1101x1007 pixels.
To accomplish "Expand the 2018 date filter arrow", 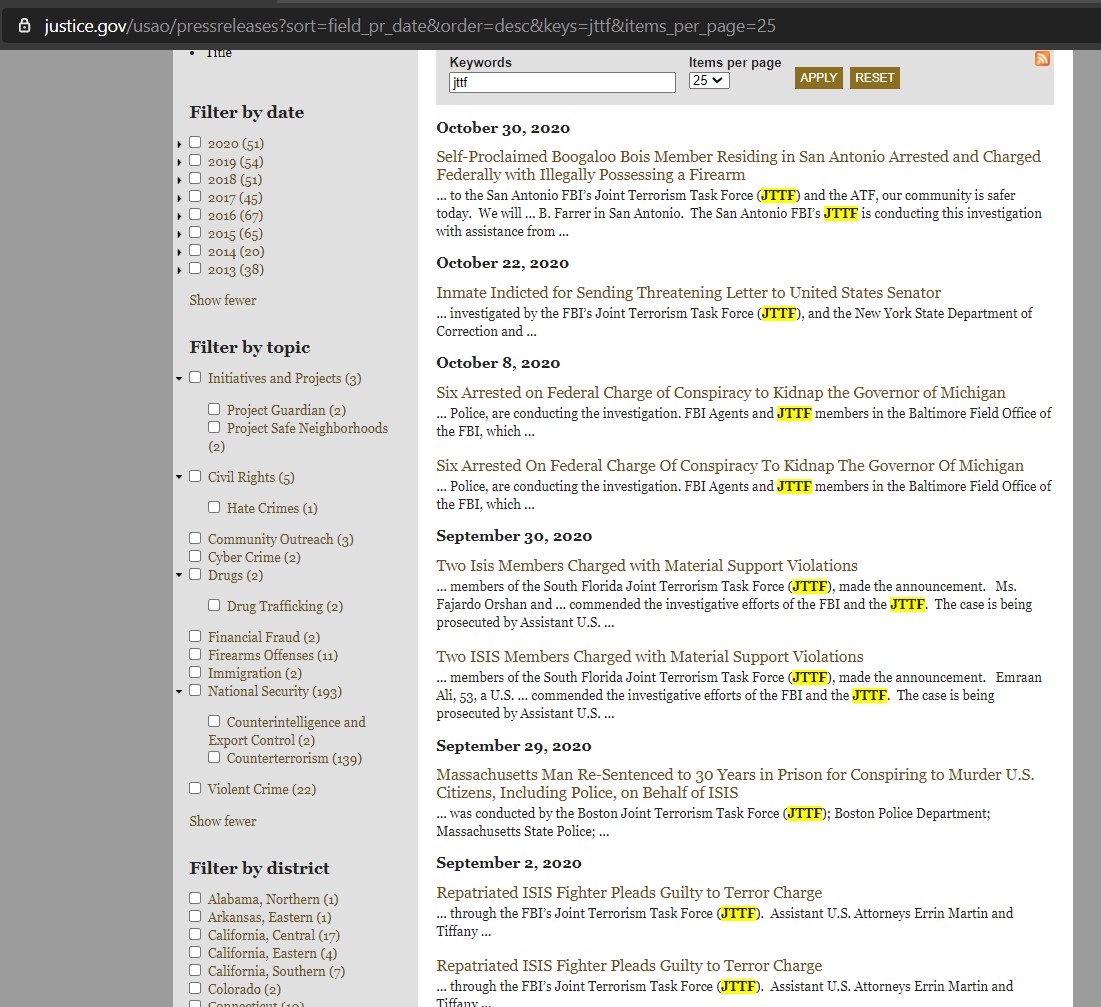I will [180, 180].
